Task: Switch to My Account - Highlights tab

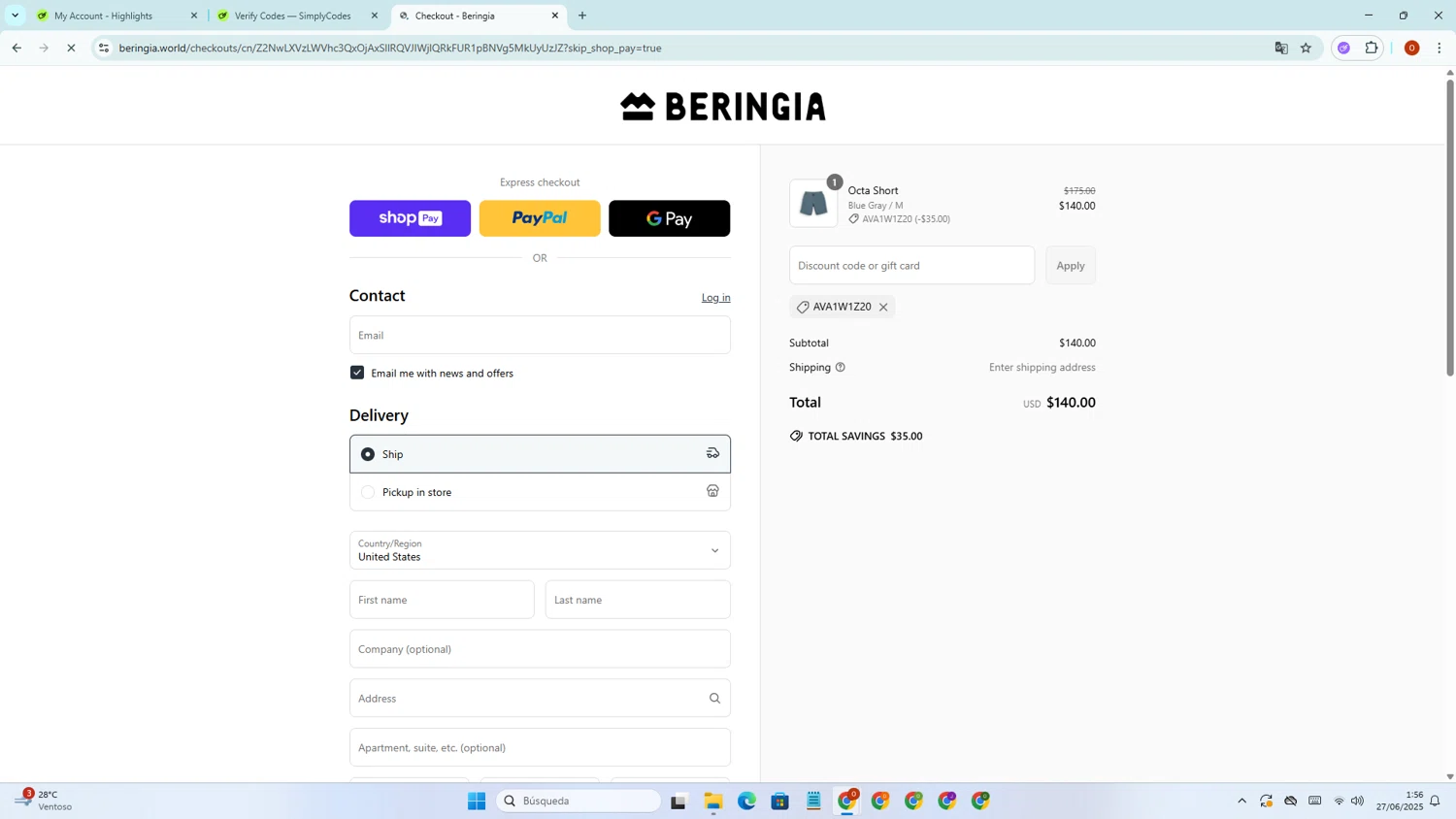Action: [116, 16]
